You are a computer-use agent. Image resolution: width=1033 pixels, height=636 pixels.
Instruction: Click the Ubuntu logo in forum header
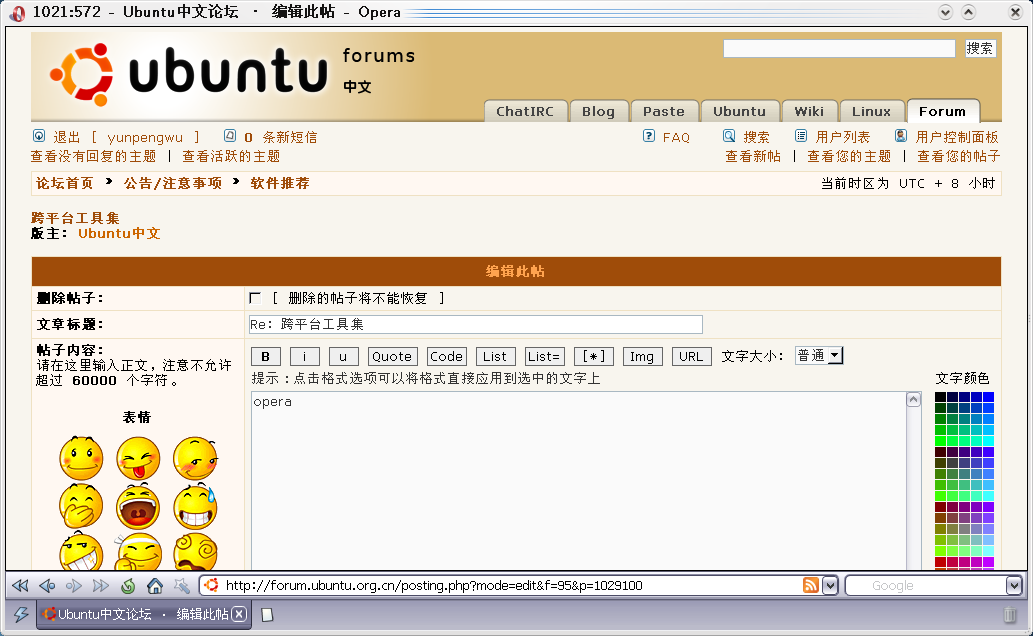pos(188,73)
